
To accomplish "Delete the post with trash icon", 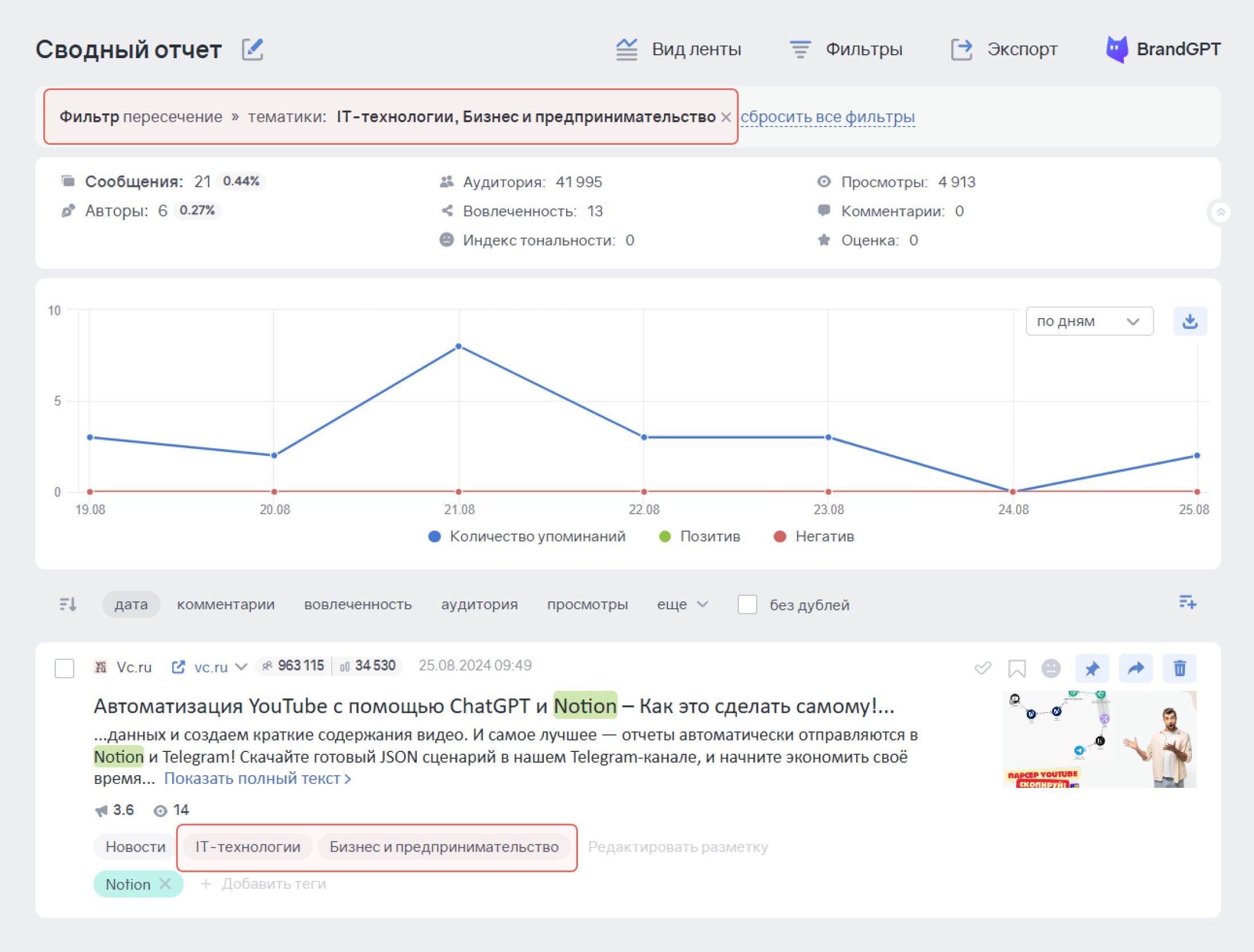I will coord(1179,668).
